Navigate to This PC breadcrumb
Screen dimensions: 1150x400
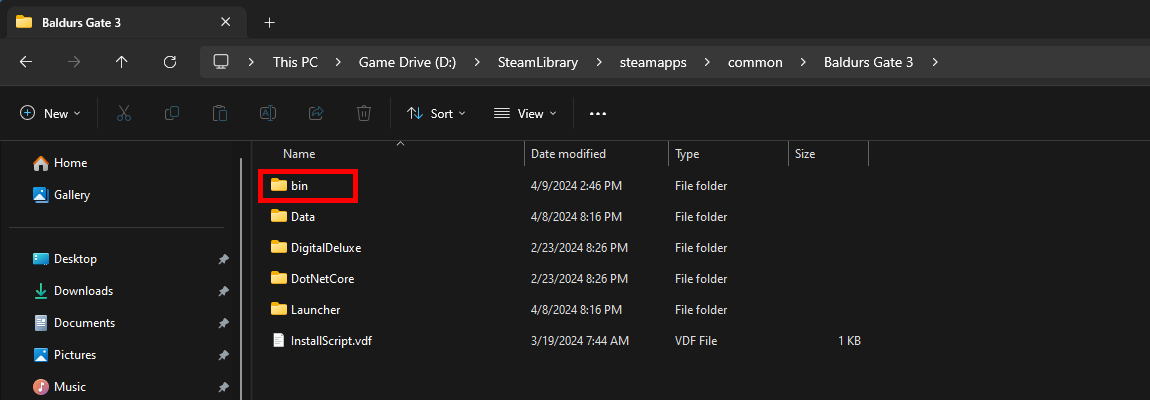tap(296, 62)
